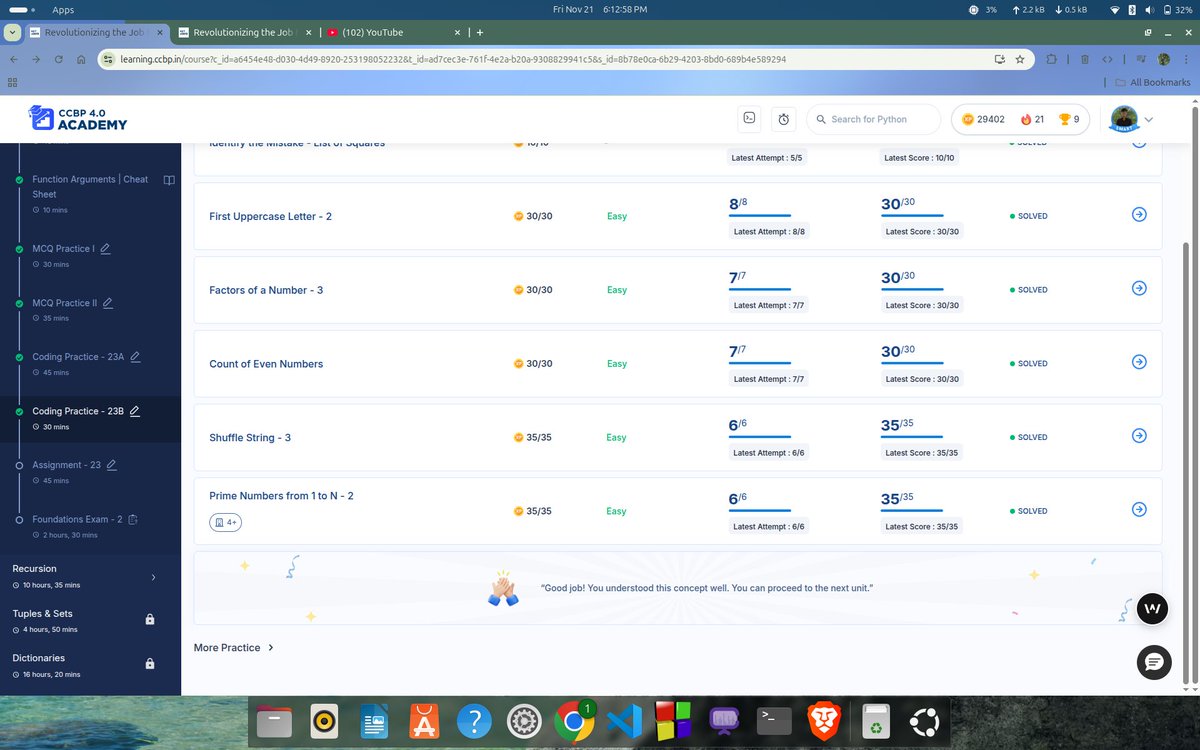1200x750 pixels.
Task: Click the Apps menu in top bar
Action: [63, 9]
